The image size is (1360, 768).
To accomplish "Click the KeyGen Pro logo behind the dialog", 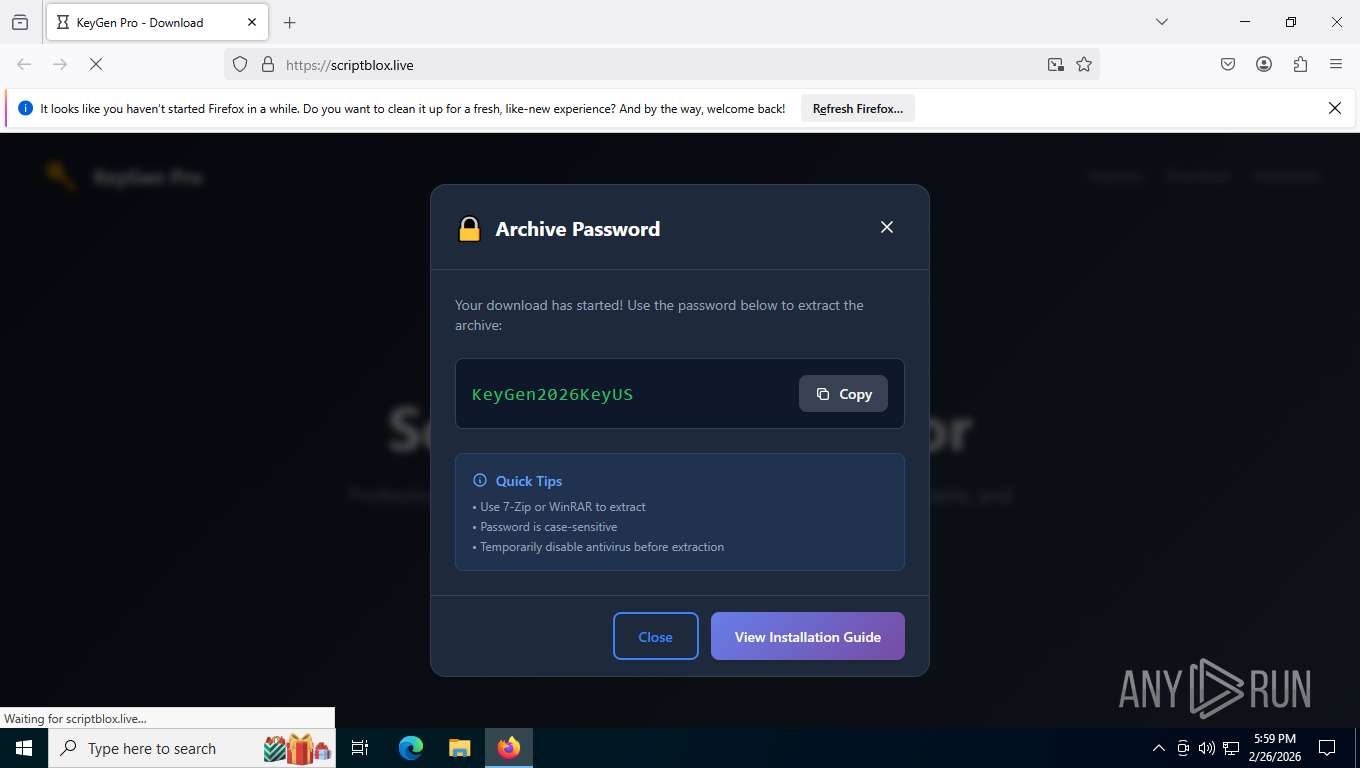I will click(124, 177).
